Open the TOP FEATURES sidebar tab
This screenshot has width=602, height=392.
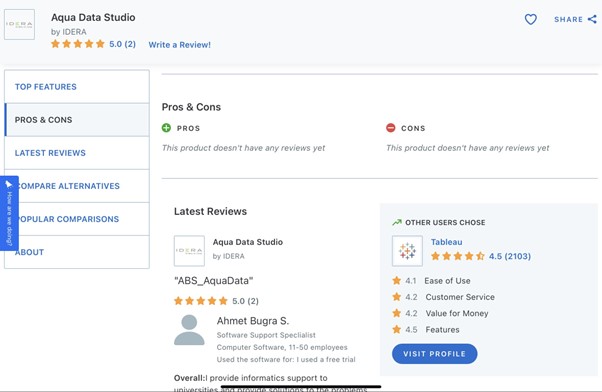point(77,86)
